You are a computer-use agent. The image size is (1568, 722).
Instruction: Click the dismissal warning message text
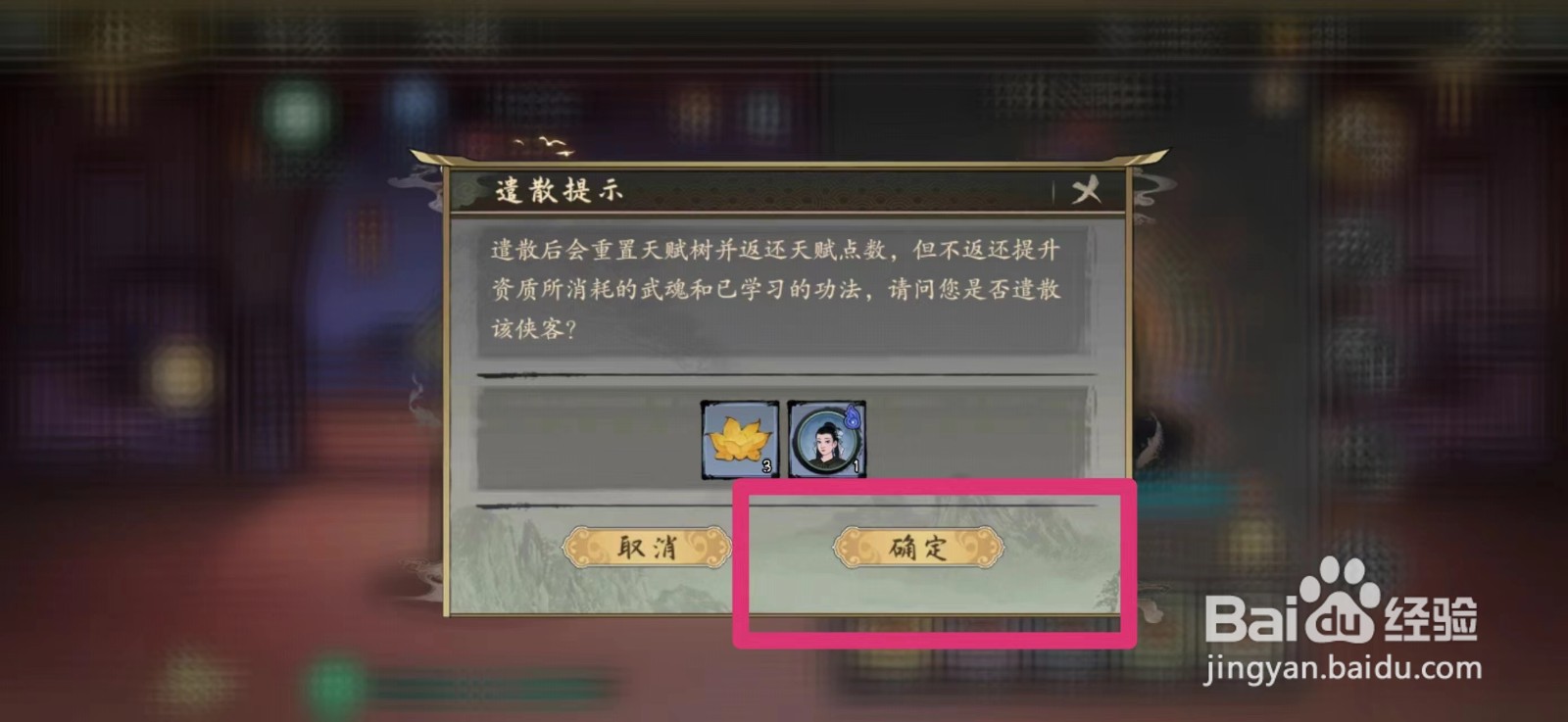coord(775,289)
